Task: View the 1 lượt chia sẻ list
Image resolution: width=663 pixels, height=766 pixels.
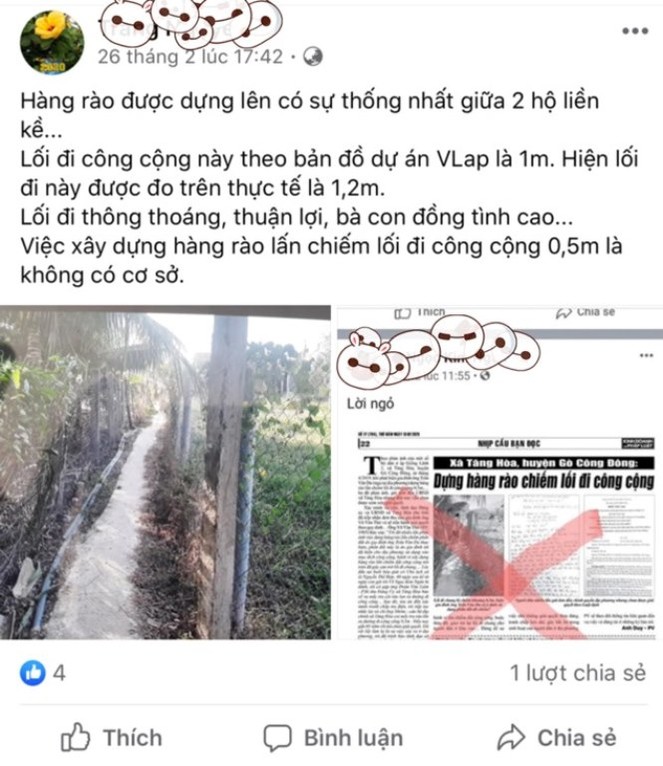Action: click(578, 673)
